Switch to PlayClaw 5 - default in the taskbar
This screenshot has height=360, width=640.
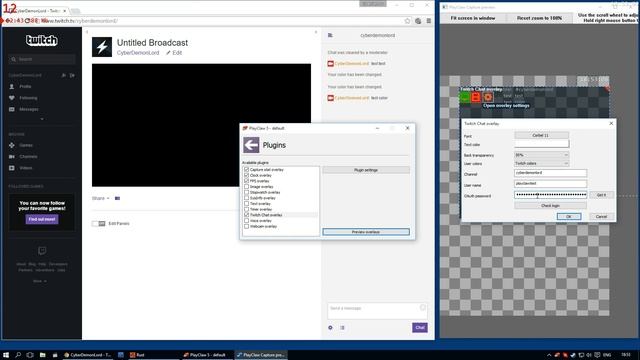point(207,355)
